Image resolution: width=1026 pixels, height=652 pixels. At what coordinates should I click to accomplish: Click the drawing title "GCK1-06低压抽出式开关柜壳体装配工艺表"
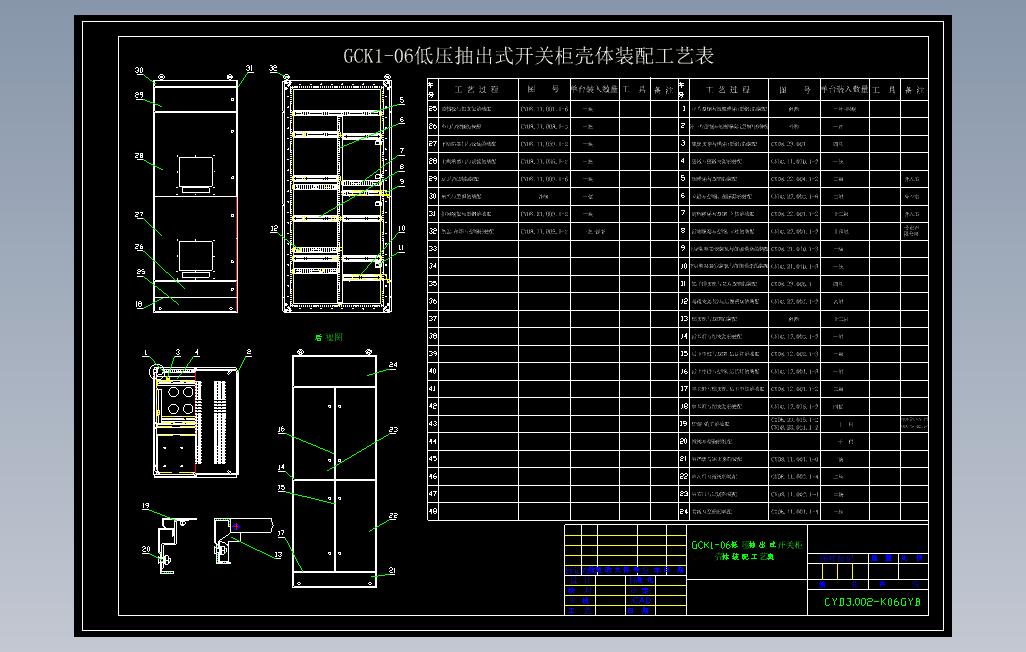coord(528,56)
